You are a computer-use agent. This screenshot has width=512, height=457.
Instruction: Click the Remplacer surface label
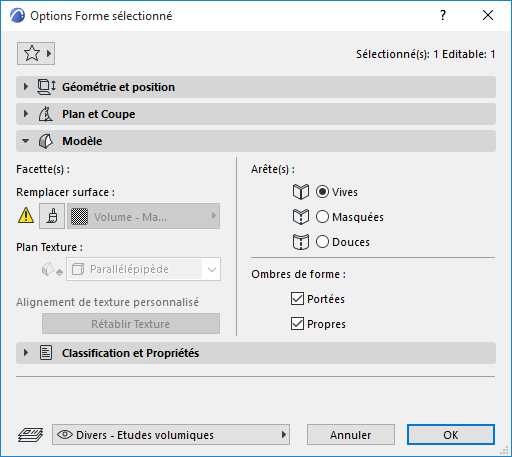pos(65,192)
